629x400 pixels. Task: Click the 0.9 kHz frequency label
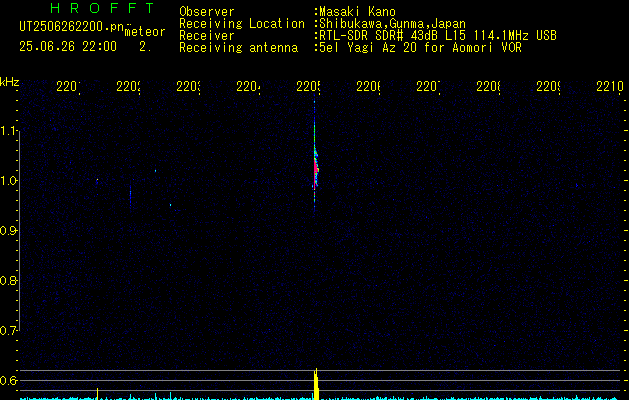click(x=8, y=231)
